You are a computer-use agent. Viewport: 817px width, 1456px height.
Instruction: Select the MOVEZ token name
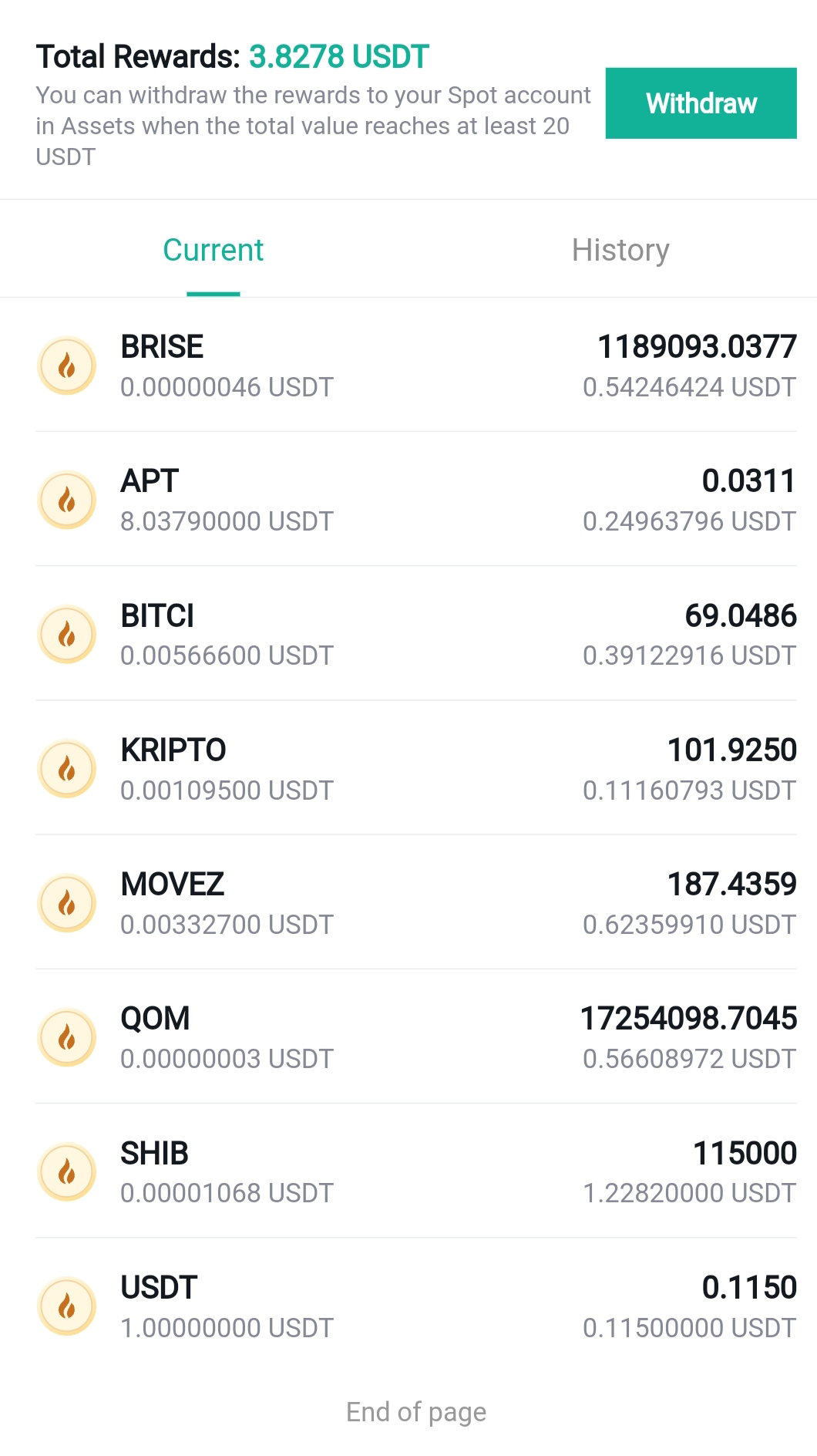tap(173, 884)
